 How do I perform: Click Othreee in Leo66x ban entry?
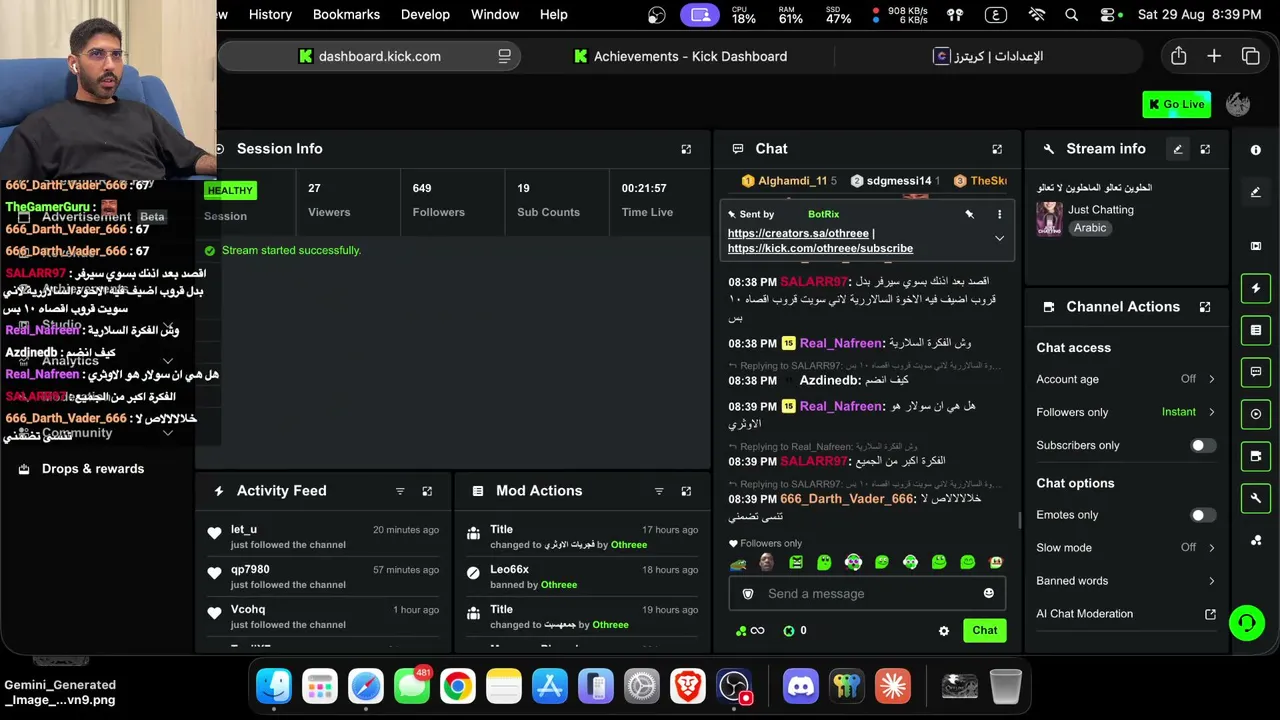pos(559,585)
